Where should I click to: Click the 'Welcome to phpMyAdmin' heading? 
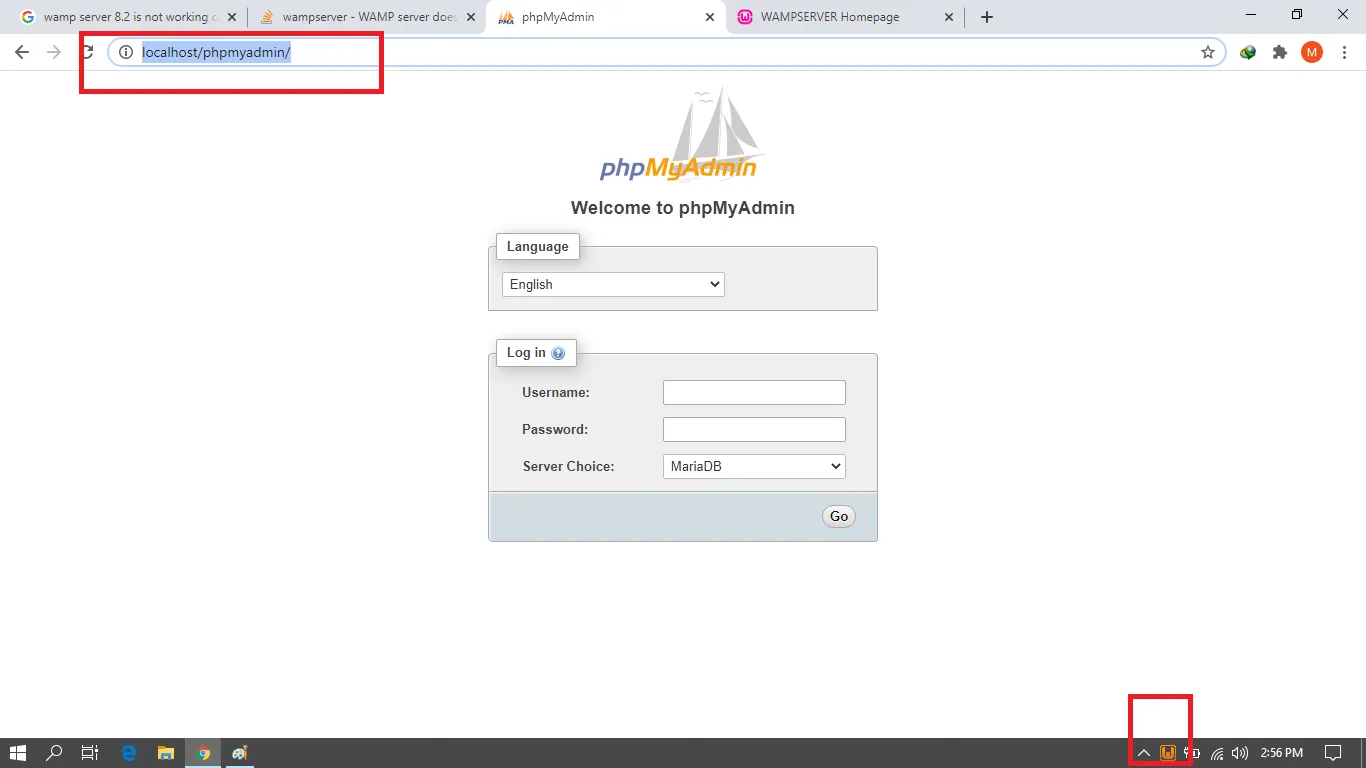pos(683,208)
